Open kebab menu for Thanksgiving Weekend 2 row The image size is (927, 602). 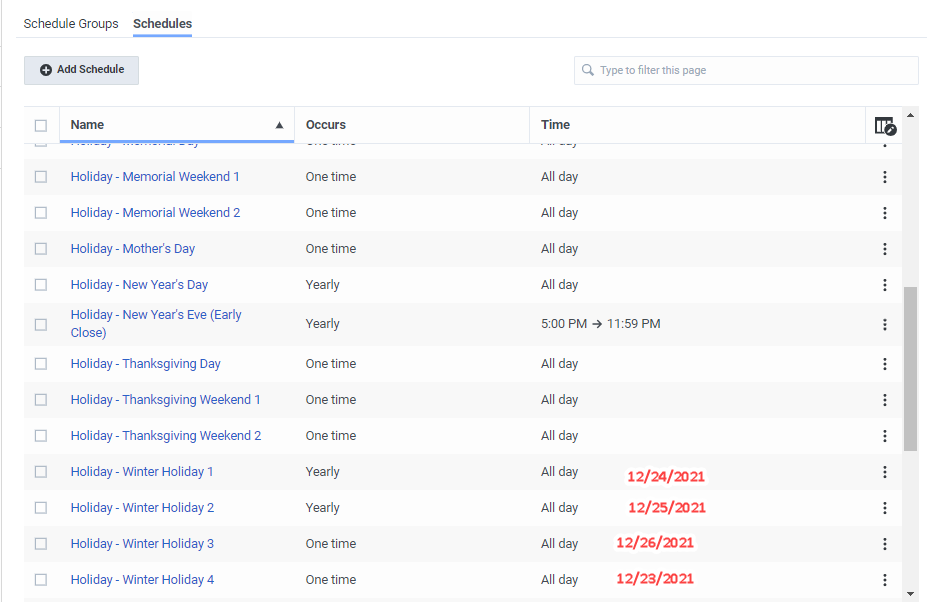pos(884,436)
